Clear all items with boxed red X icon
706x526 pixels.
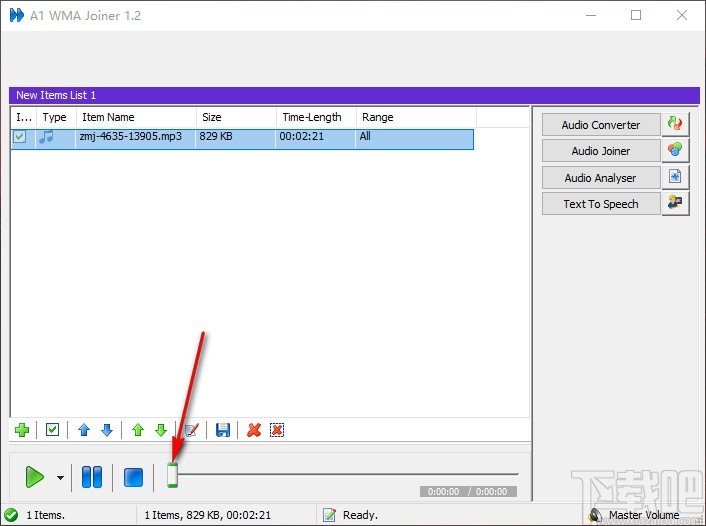277,430
